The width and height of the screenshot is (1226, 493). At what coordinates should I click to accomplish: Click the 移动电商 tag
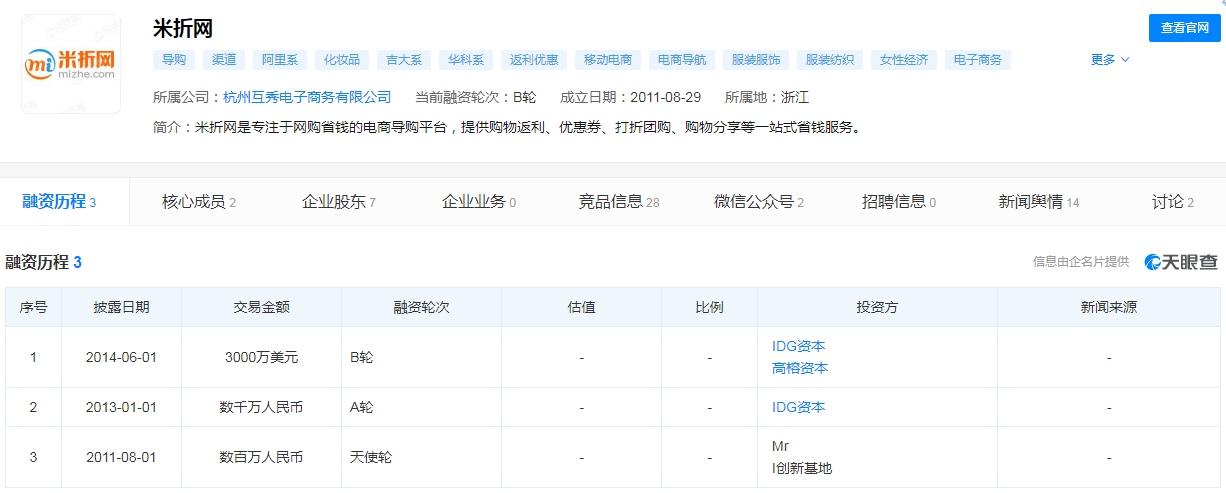click(608, 60)
